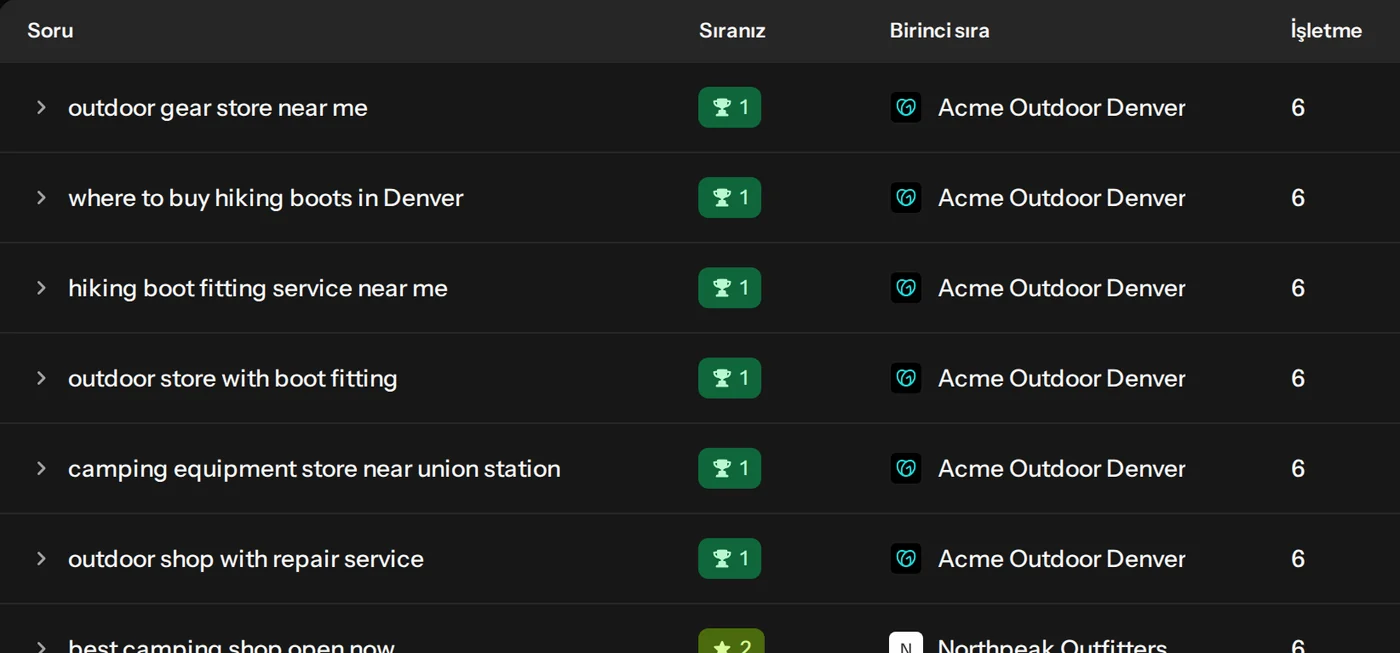Click Acme logo icon in 'outdoor gear store near me' row

[x=906, y=108]
